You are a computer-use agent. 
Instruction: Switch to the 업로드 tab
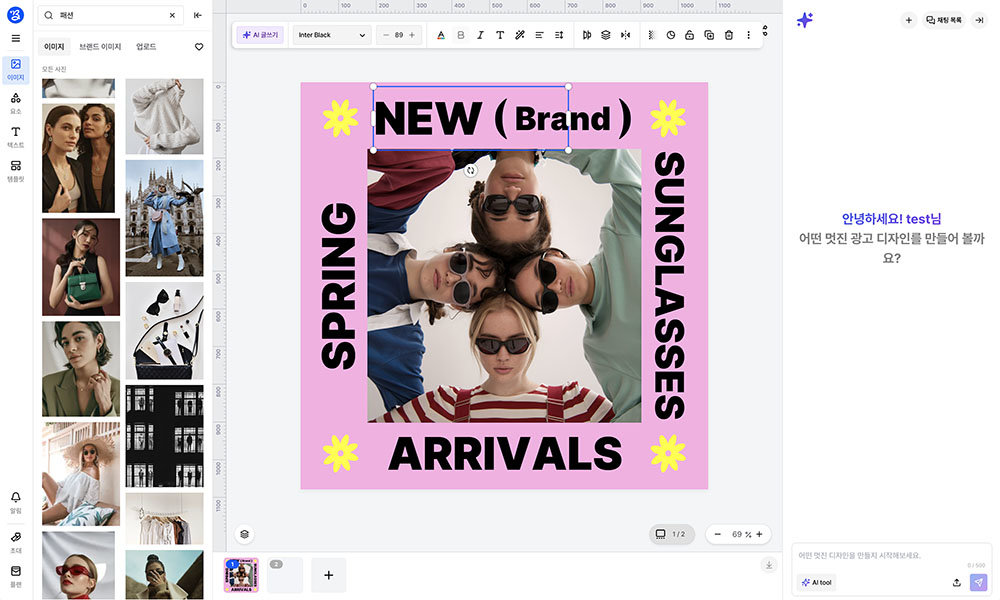146,47
